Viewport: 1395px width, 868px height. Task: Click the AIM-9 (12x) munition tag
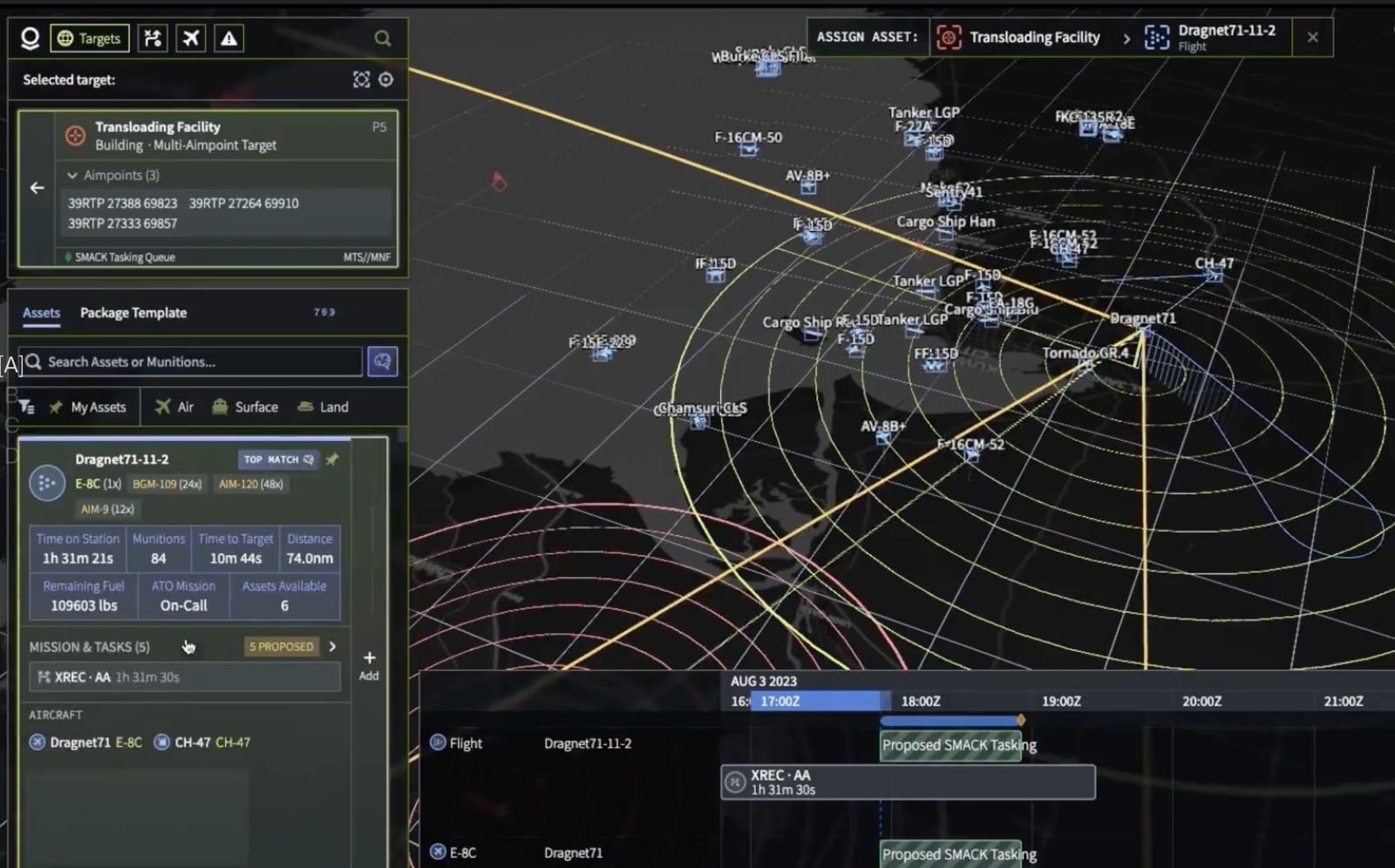pyautogui.click(x=107, y=509)
